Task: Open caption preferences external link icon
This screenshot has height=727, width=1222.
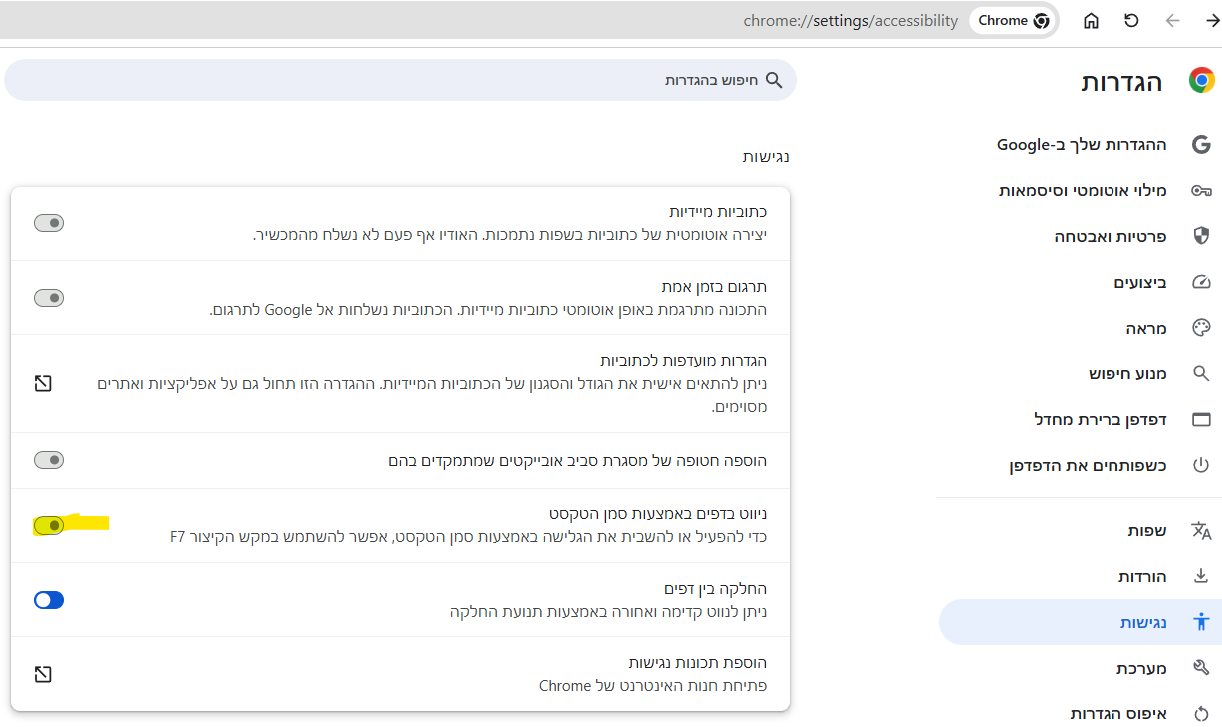Action: 43,383
